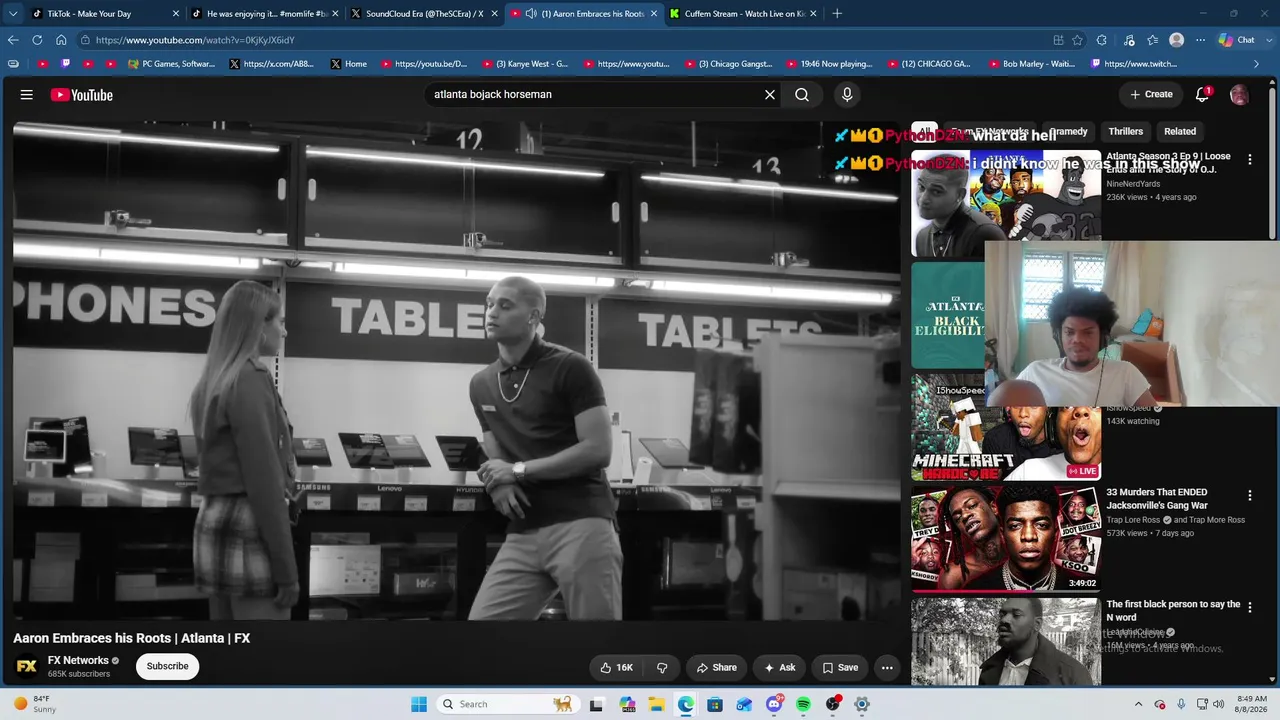Click the Windows taskbar Search box
This screenshot has width=1280, height=720.
pos(507,704)
